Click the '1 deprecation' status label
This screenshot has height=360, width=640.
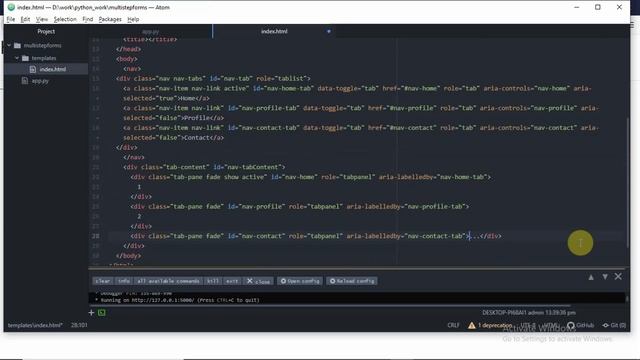coord(495,325)
